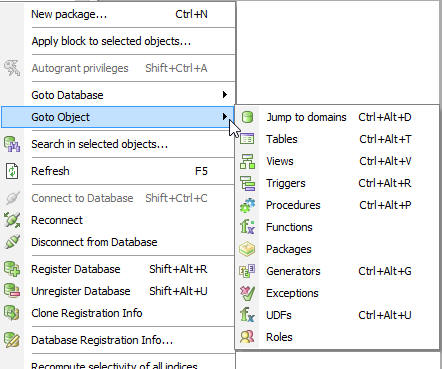The image size is (442, 369).
Task: Expand the Goto Database submenu arrow
Action: [225, 95]
